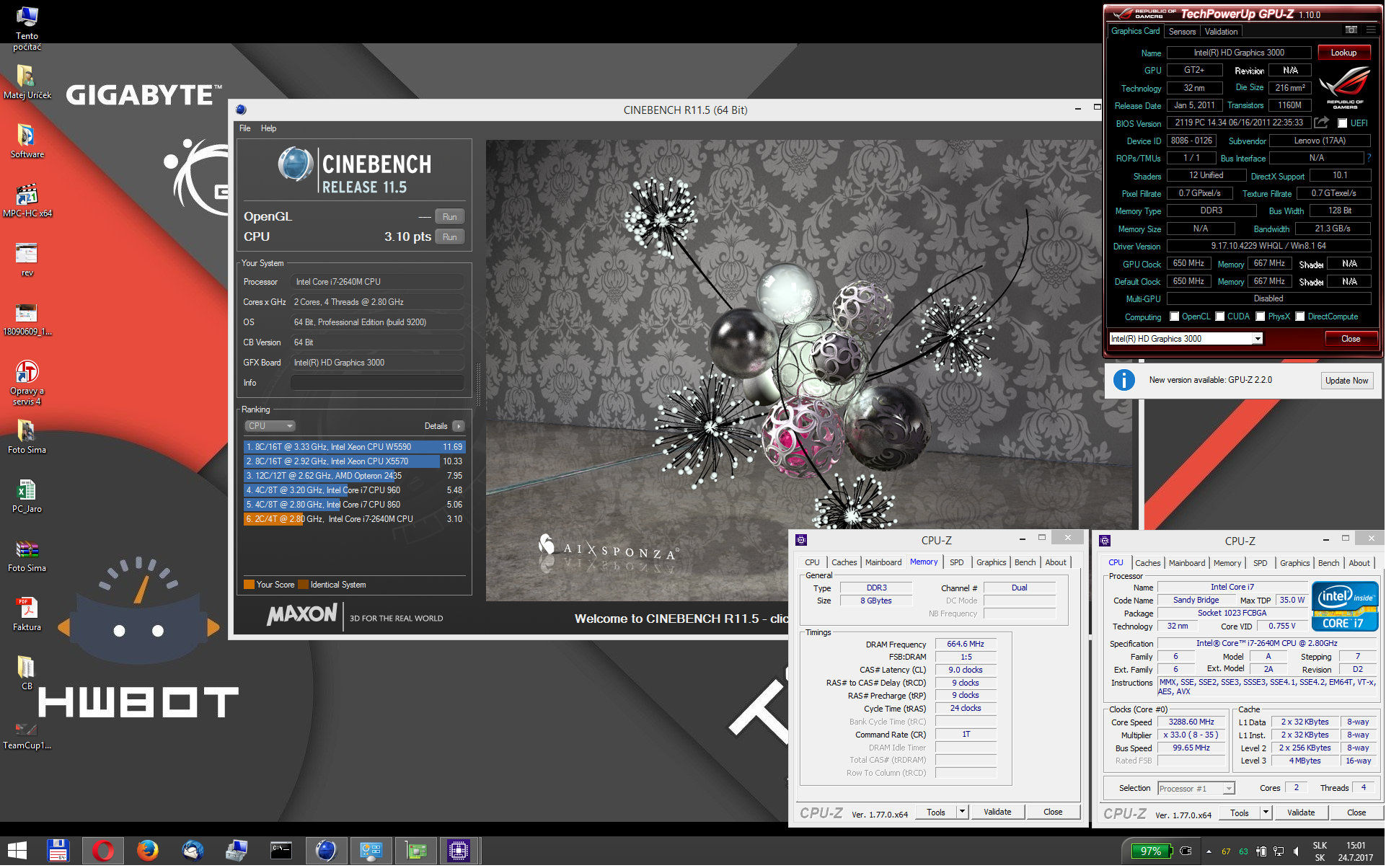The width and height of the screenshot is (1386, 868).
Task: Open the Mainboard tab in CPU-Z Memory window
Action: [x=883, y=562]
